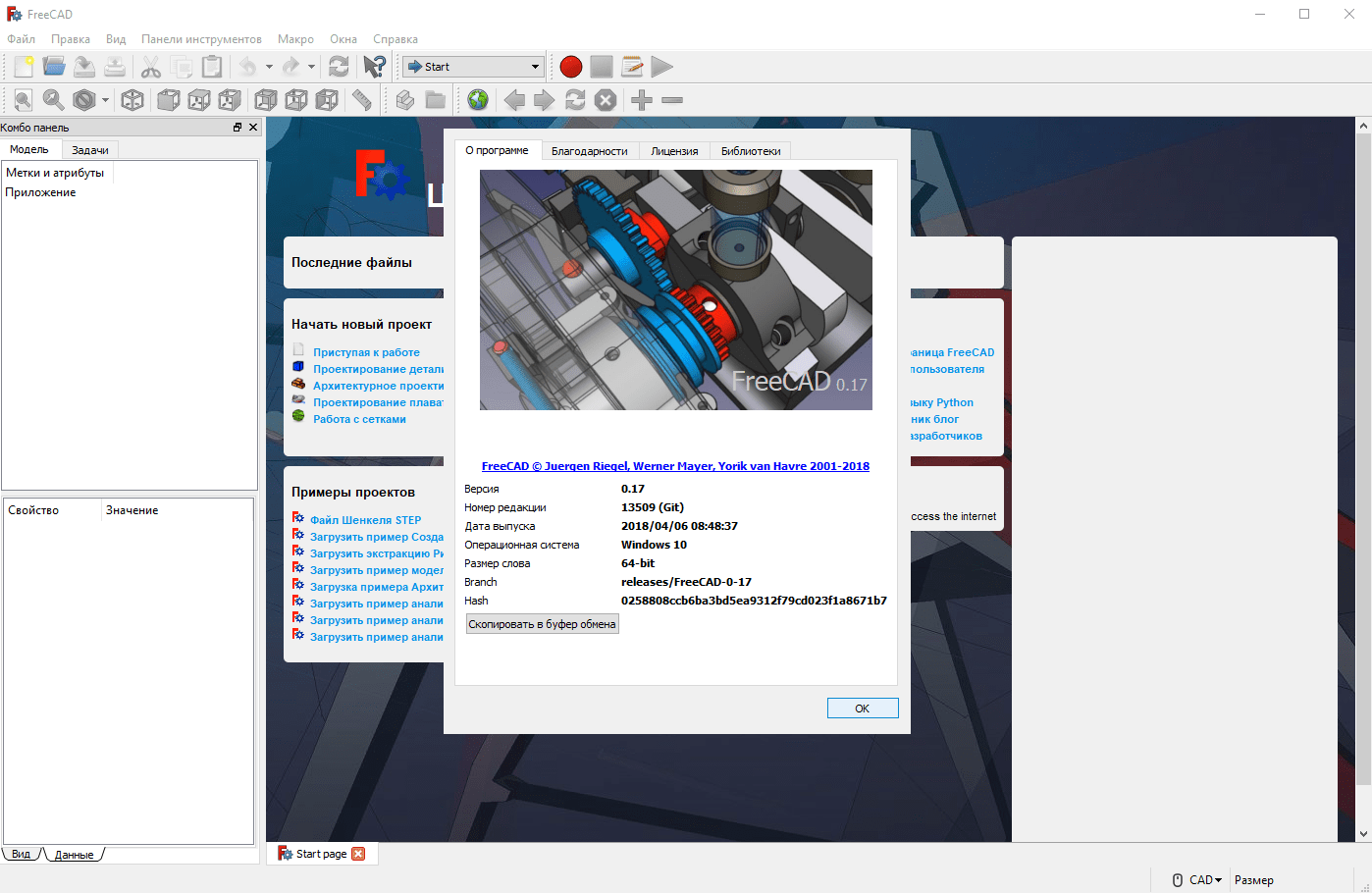Click the Значение column header
The height and width of the screenshot is (893, 1372).
pos(177,510)
